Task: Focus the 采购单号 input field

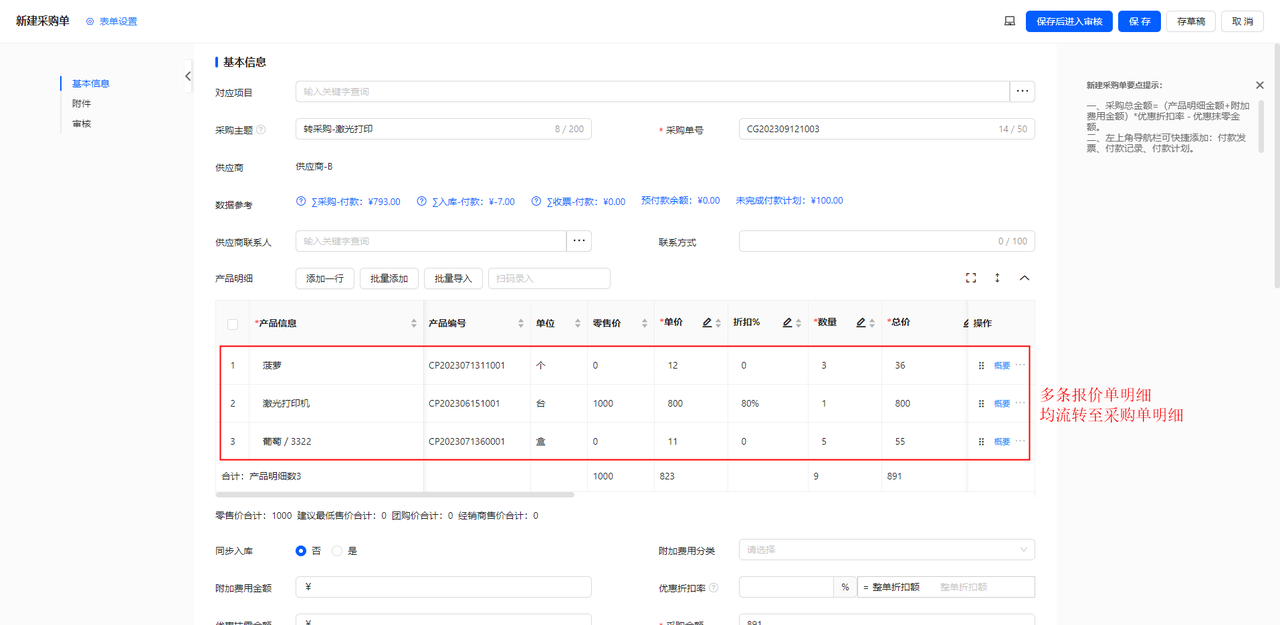Action: pos(887,129)
